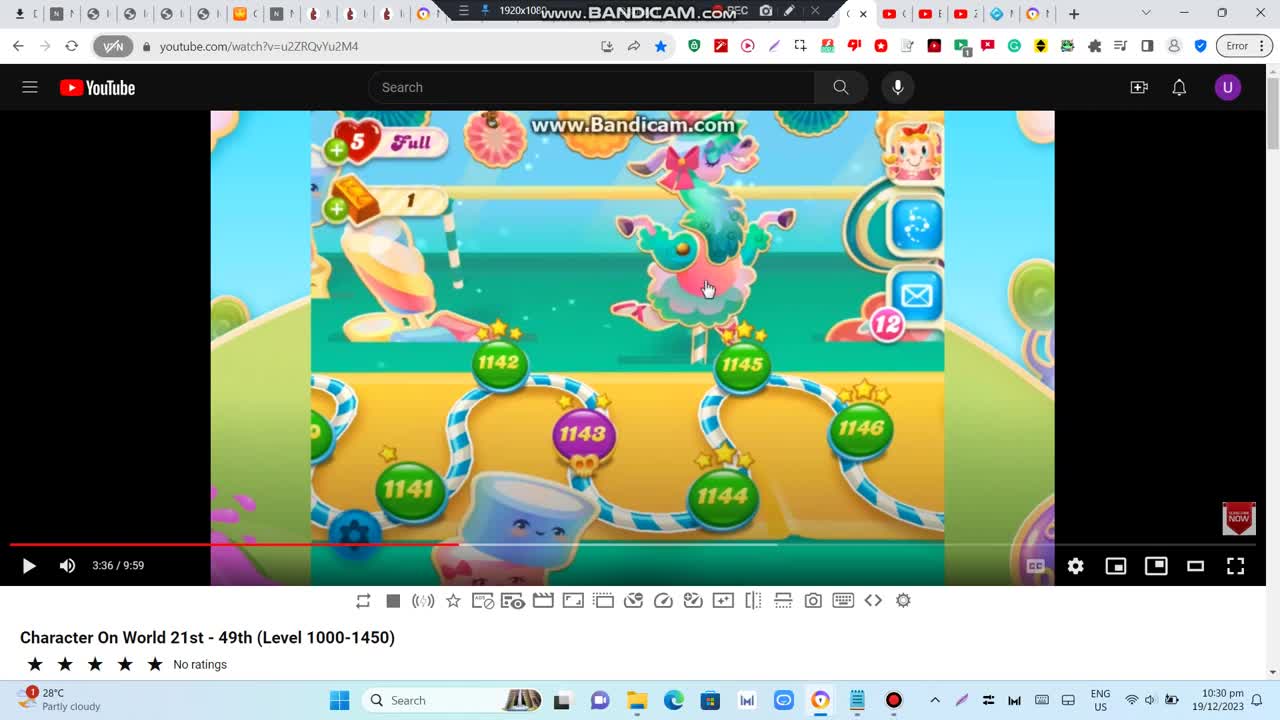Toggle the wide rectangle view button
Image resolution: width=1280 pixels, height=720 pixels.
pos(1195,566)
